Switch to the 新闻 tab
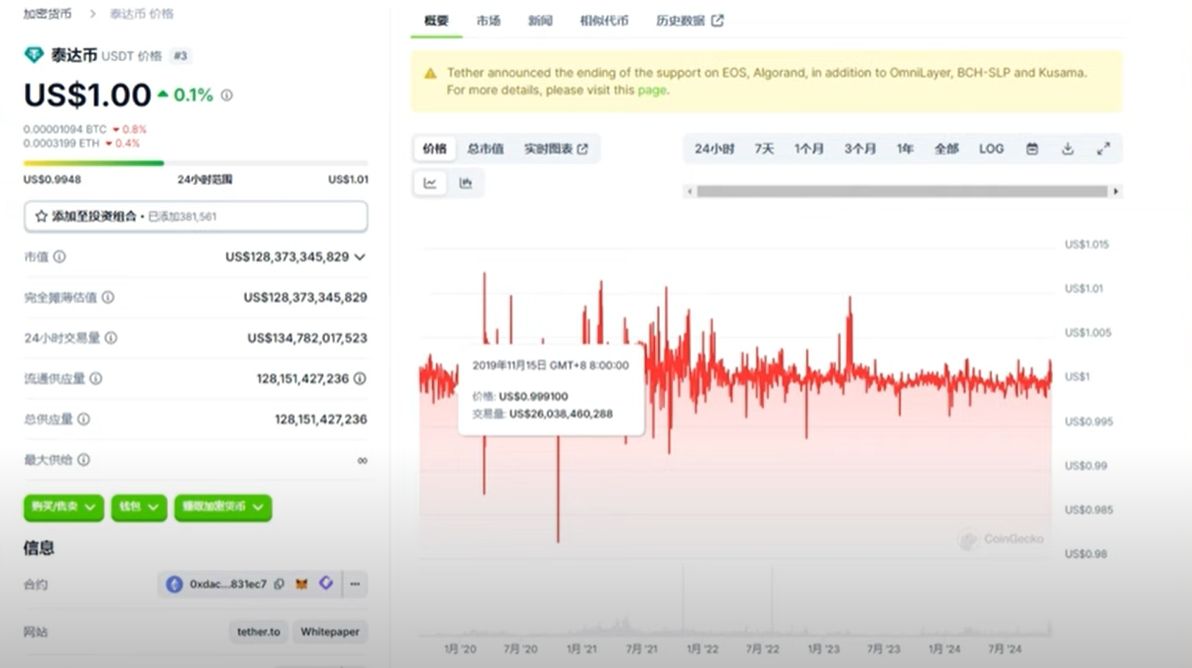 click(541, 20)
